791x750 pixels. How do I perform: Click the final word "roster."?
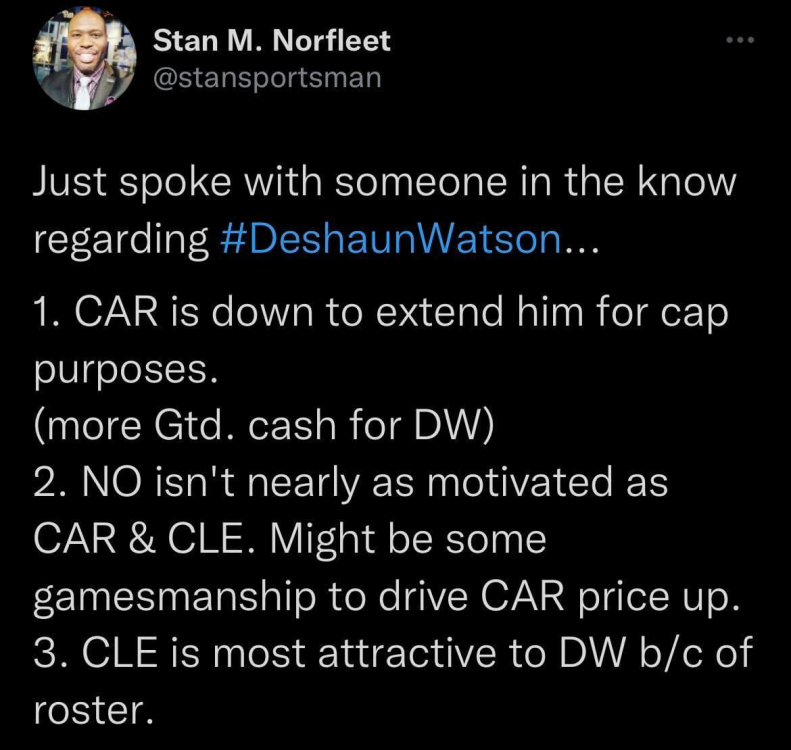pyautogui.click(x=96, y=710)
